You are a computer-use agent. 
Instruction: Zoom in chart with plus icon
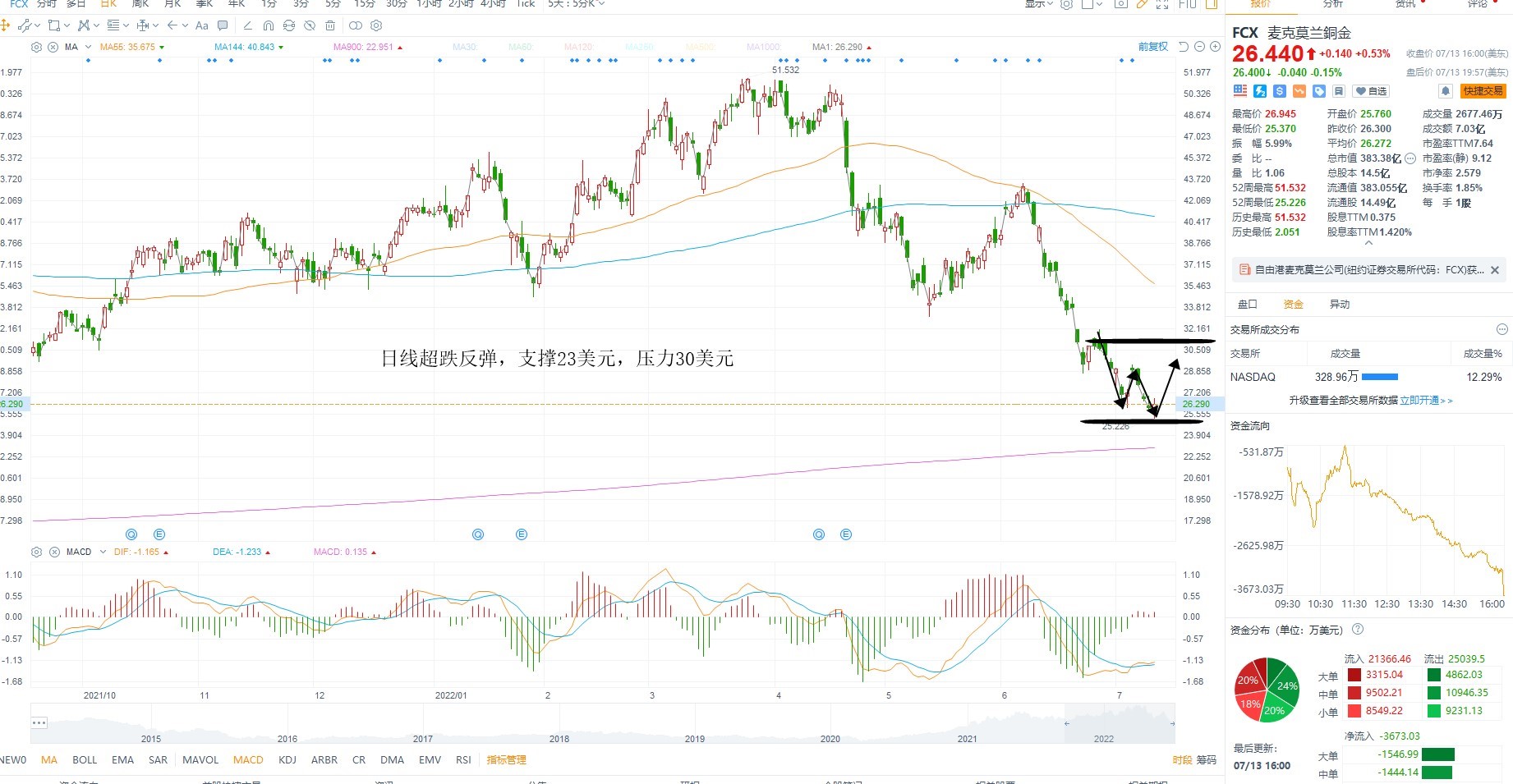(1216, 47)
